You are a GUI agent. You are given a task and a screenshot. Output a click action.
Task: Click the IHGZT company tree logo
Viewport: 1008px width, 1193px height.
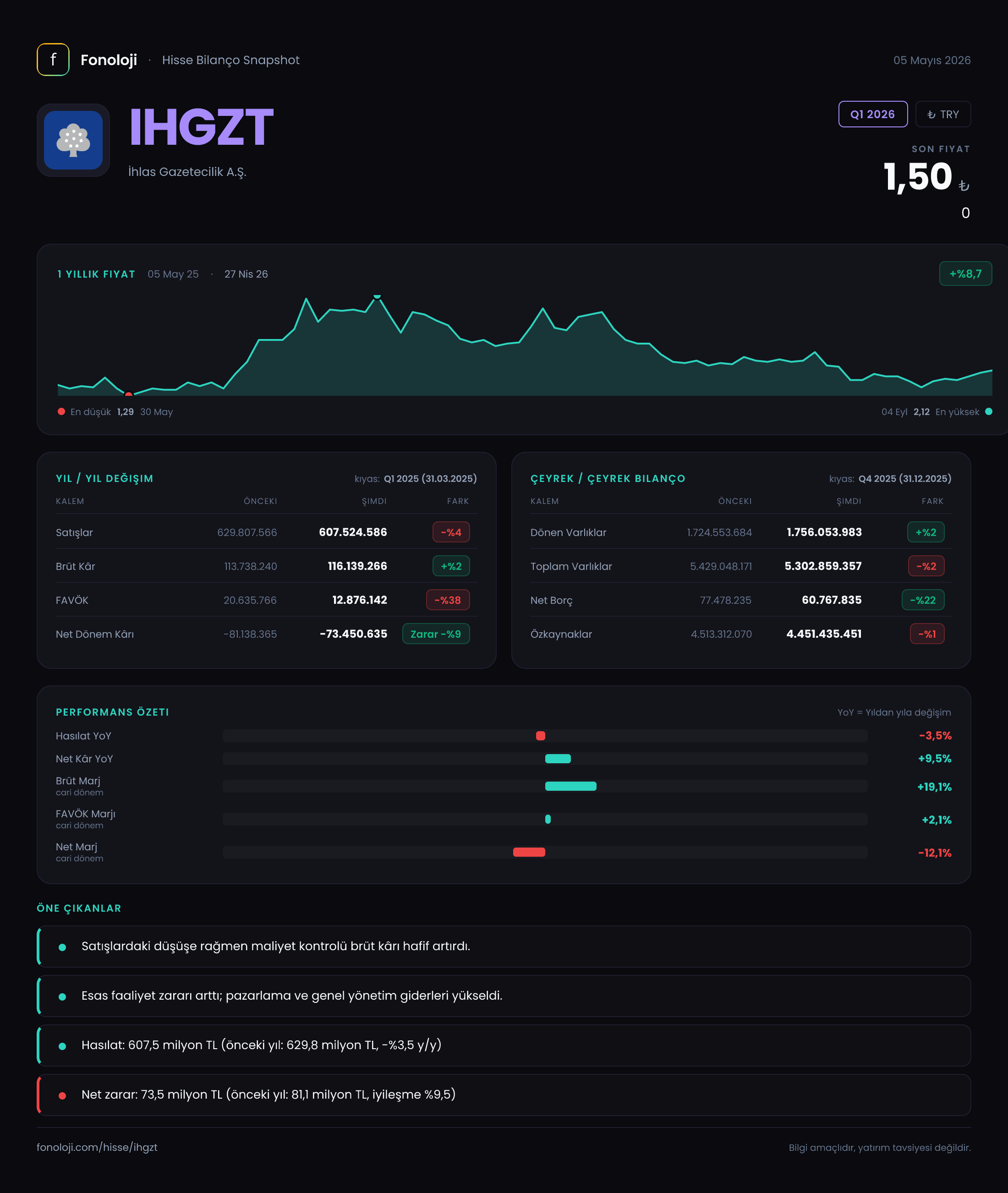point(73,140)
